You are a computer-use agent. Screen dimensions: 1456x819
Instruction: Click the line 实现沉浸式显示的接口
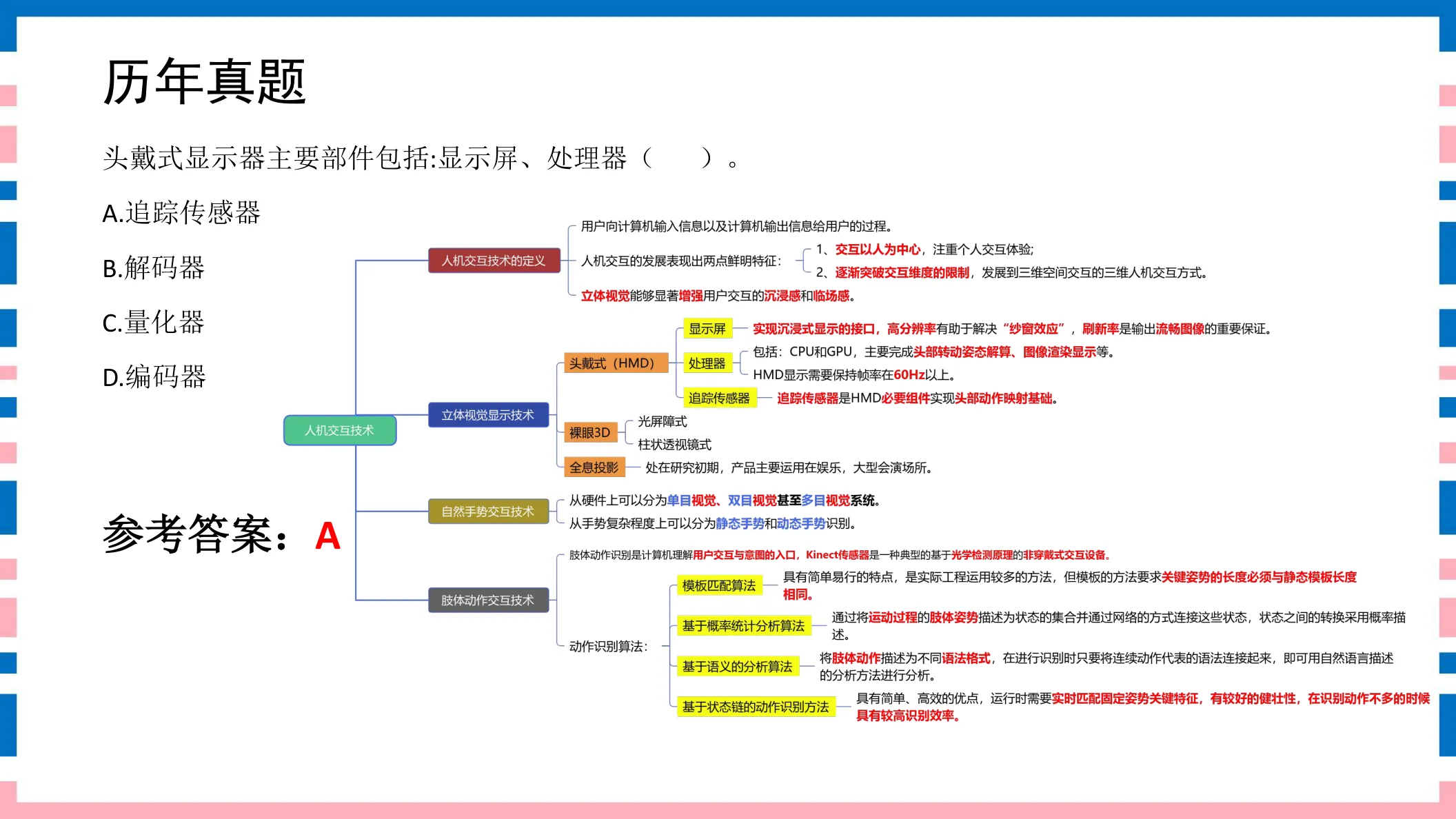coord(1012,329)
